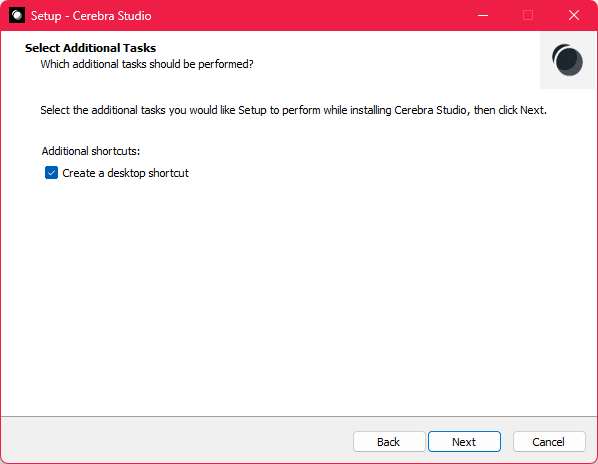Viewport: 598px width, 464px height.
Task: Click the 'Setup - Cerebra Studio' title text
Action: pyautogui.click(x=91, y=16)
